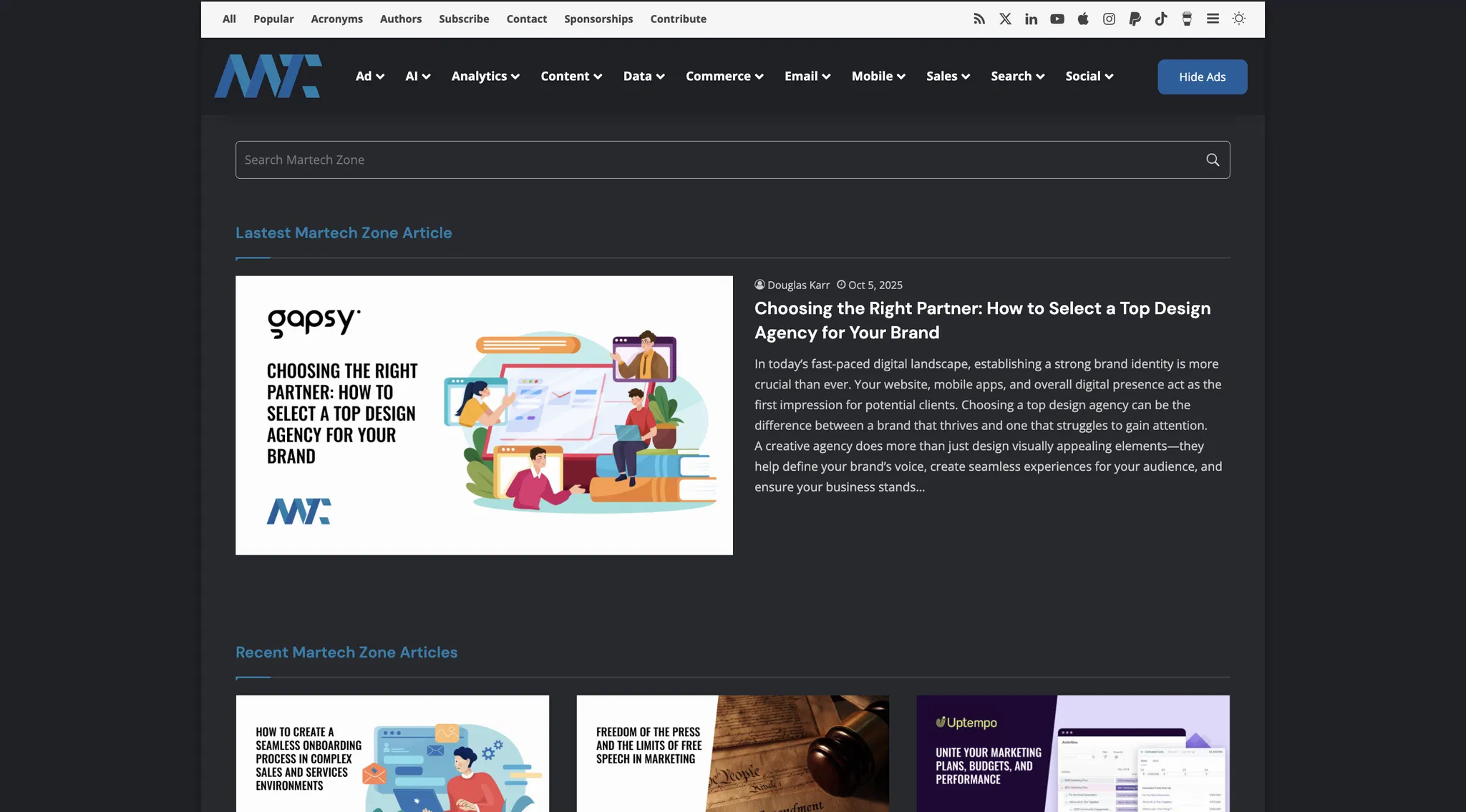Open the Acronyms menu item
The image size is (1466, 812).
pos(336,19)
